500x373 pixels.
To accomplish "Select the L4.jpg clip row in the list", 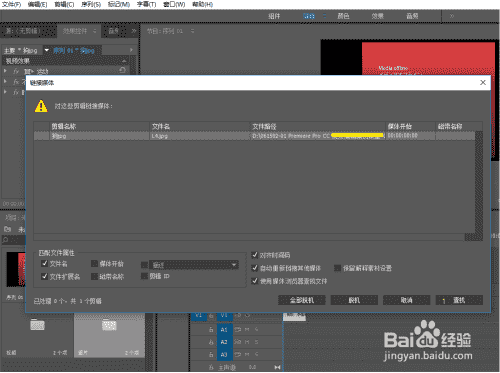I will 254,136.
